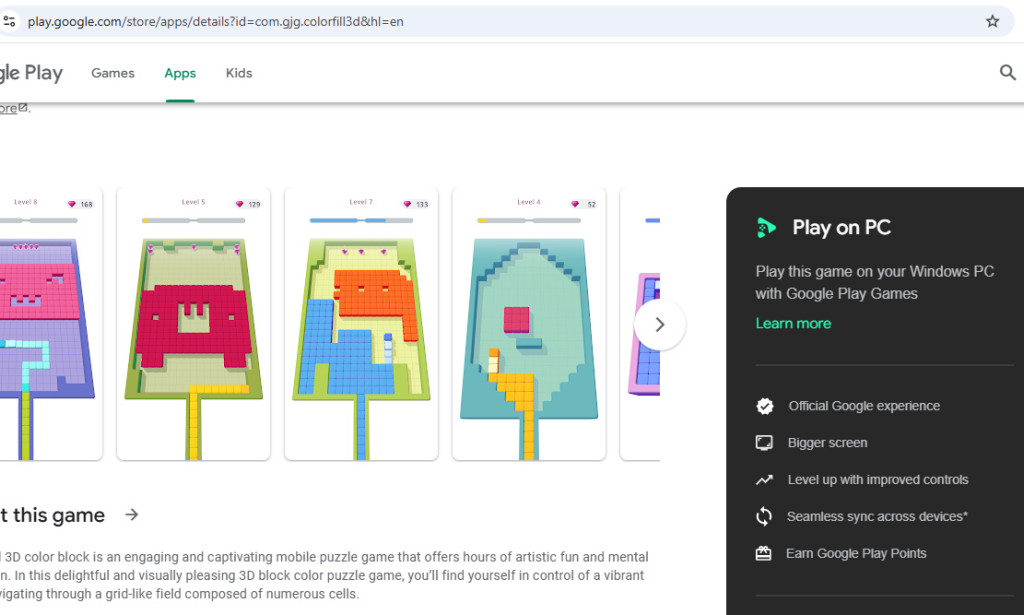Viewport: 1024px width, 615px height.
Task: Click the Google Play logo text
Action: [x=31, y=72]
